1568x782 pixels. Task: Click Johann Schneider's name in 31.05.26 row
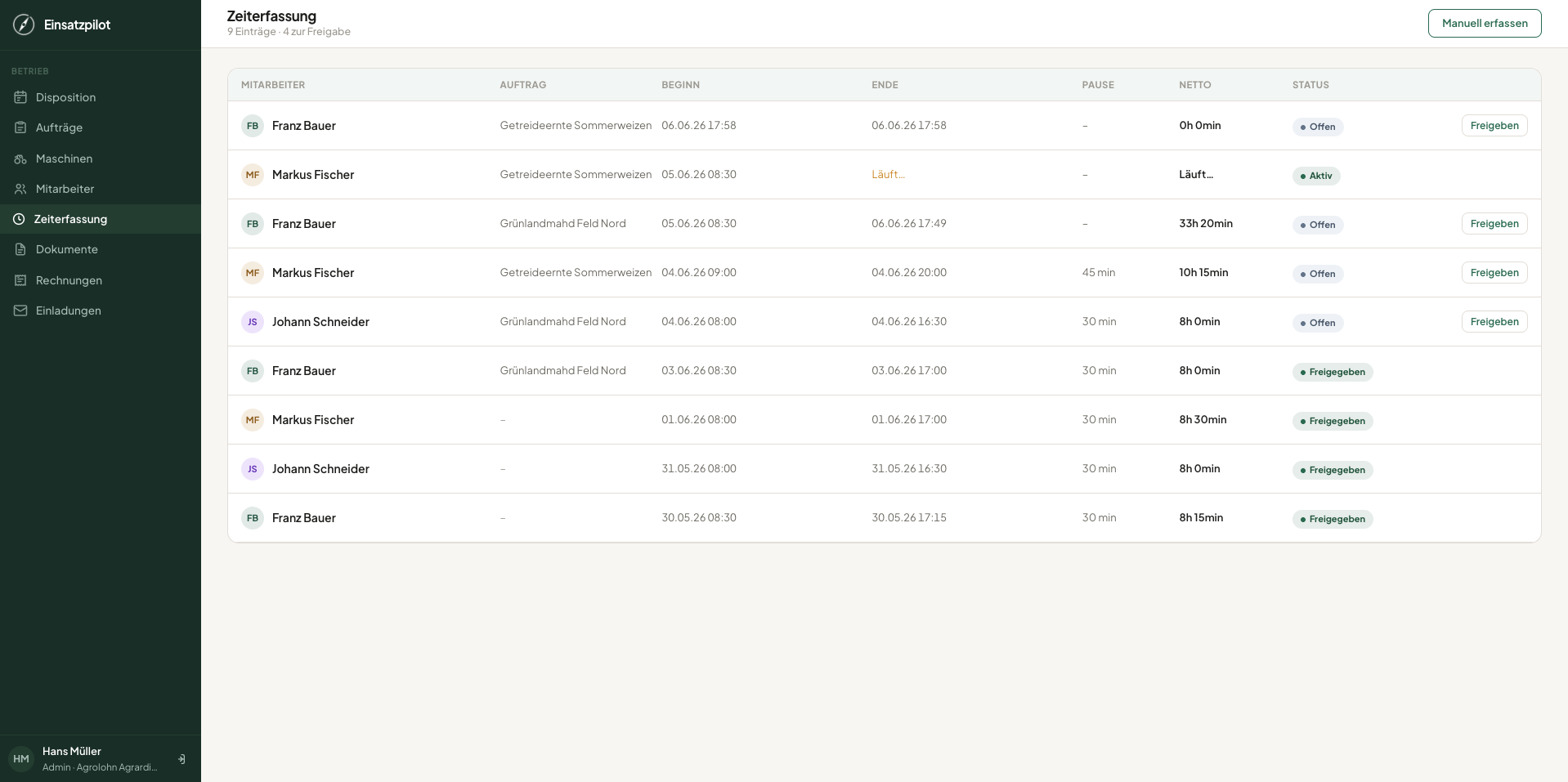point(320,469)
